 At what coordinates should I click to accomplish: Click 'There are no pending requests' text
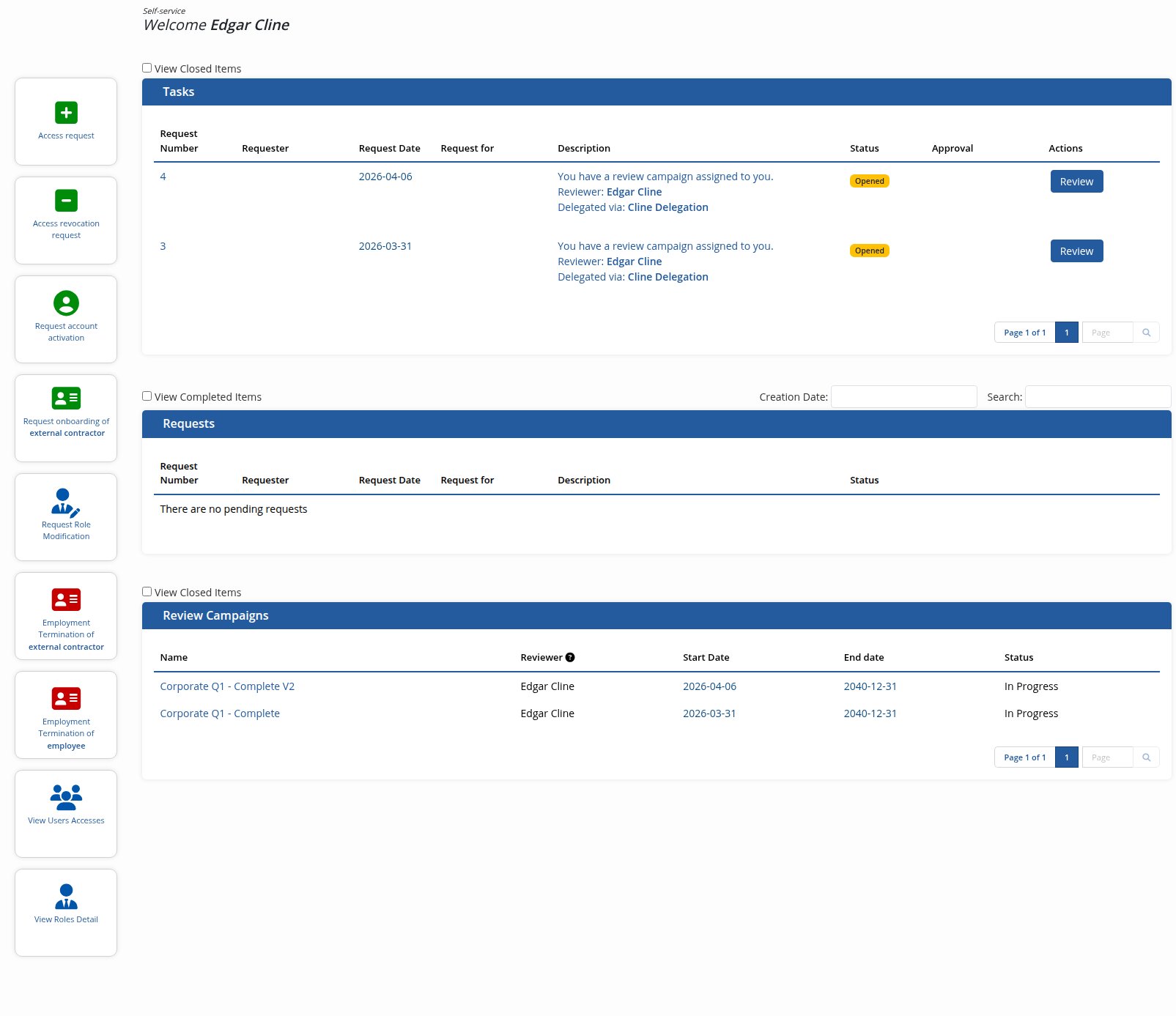234,509
